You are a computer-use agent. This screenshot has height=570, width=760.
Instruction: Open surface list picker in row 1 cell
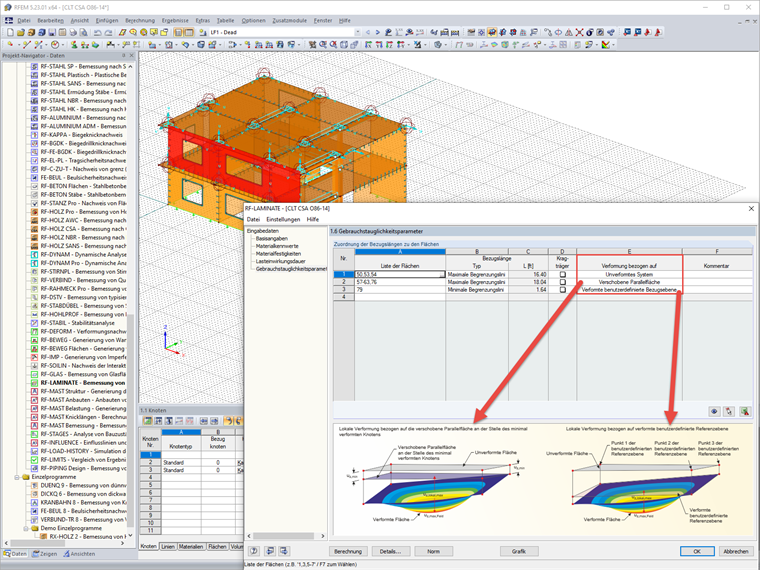(442, 274)
